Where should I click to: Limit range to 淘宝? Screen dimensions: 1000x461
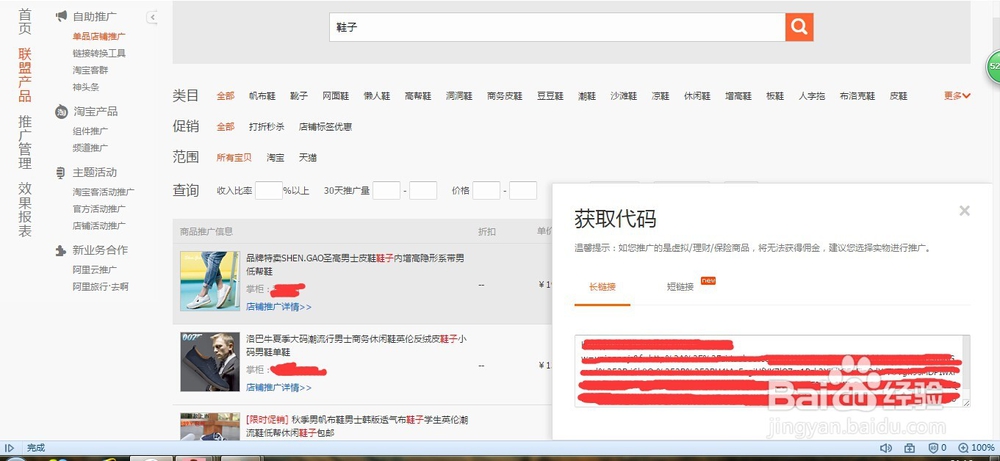[276, 157]
